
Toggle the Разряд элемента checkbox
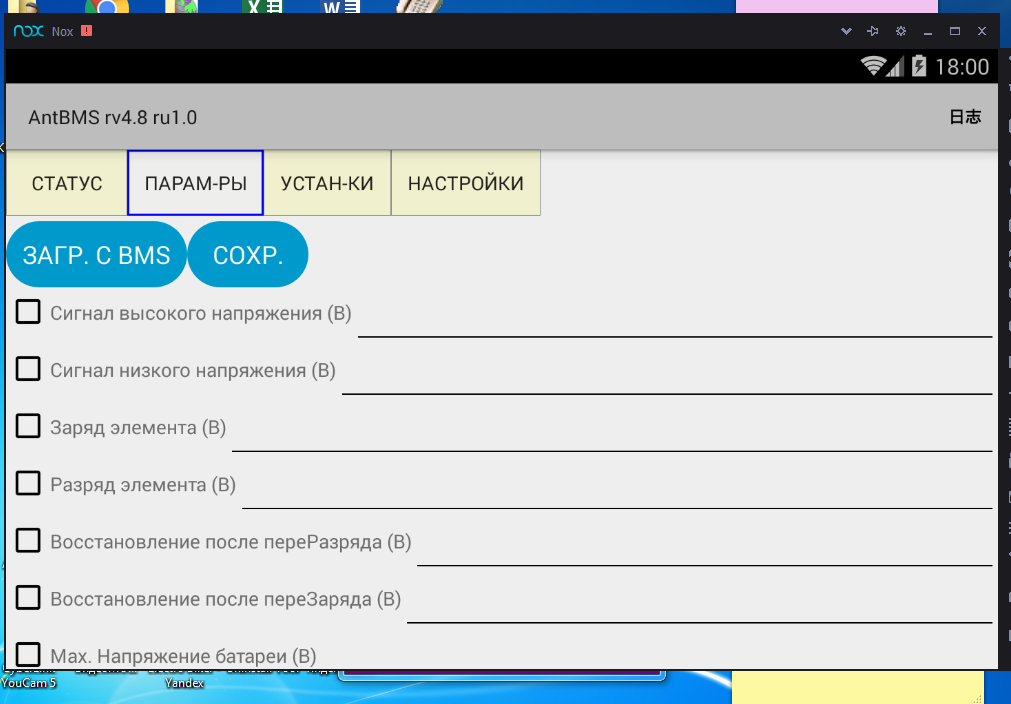click(x=28, y=483)
